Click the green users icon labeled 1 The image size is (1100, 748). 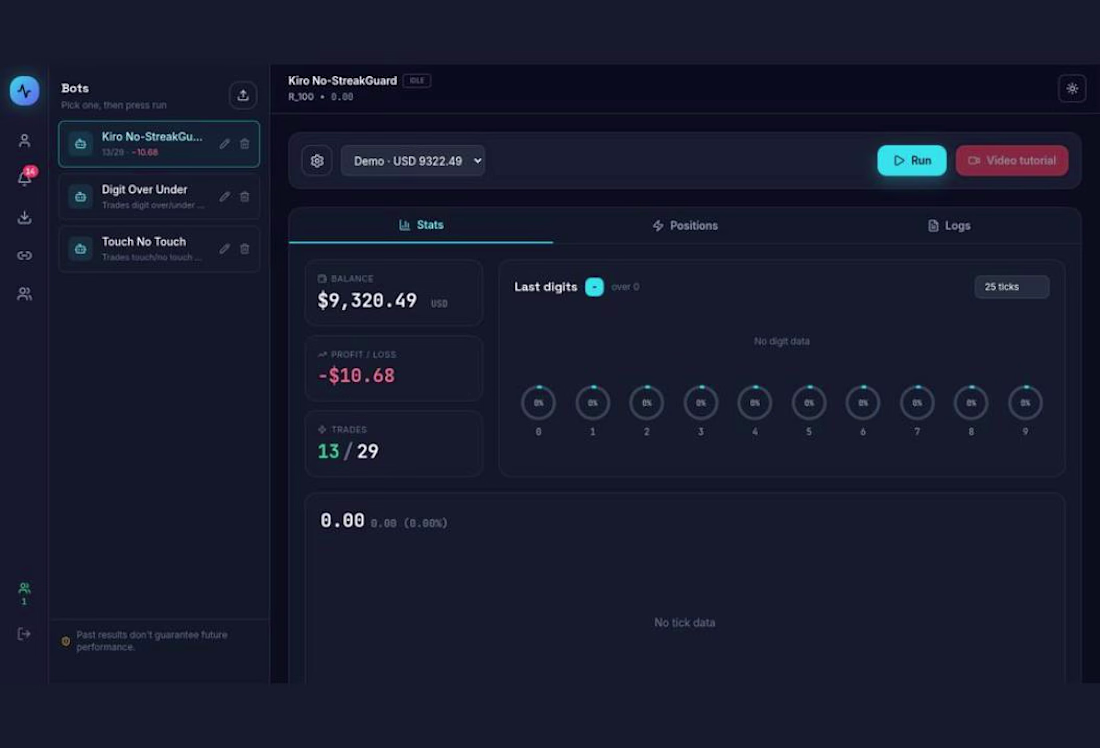tap(25, 593)
